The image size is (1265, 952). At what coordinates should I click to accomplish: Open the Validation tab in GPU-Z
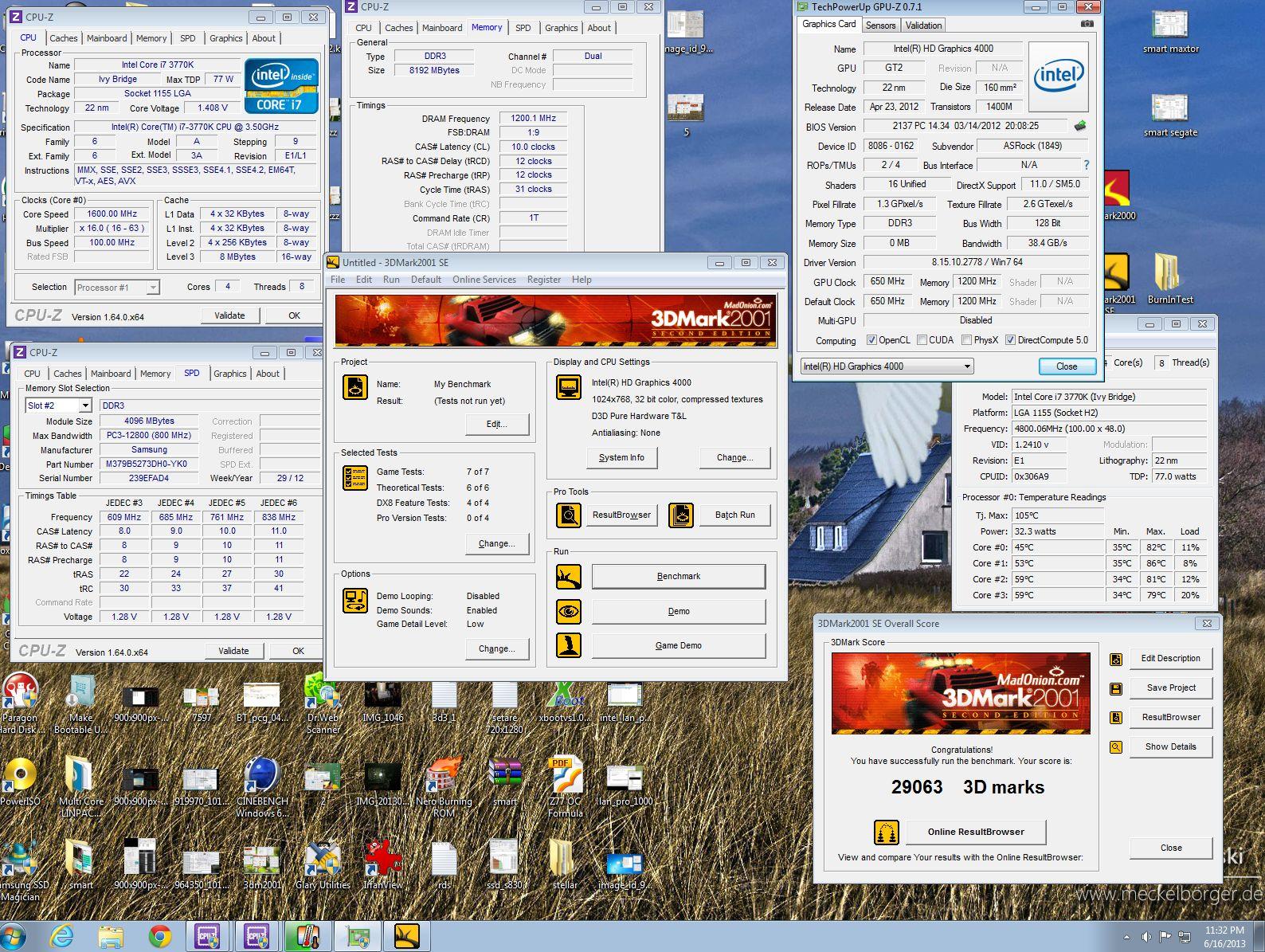click(924, 25)
